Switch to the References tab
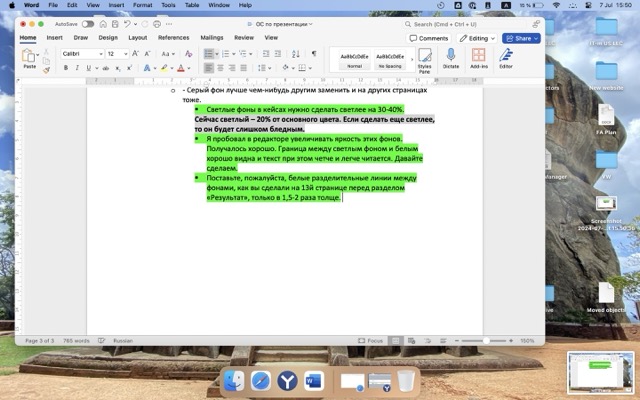The image size is (640, 400). 173,38
